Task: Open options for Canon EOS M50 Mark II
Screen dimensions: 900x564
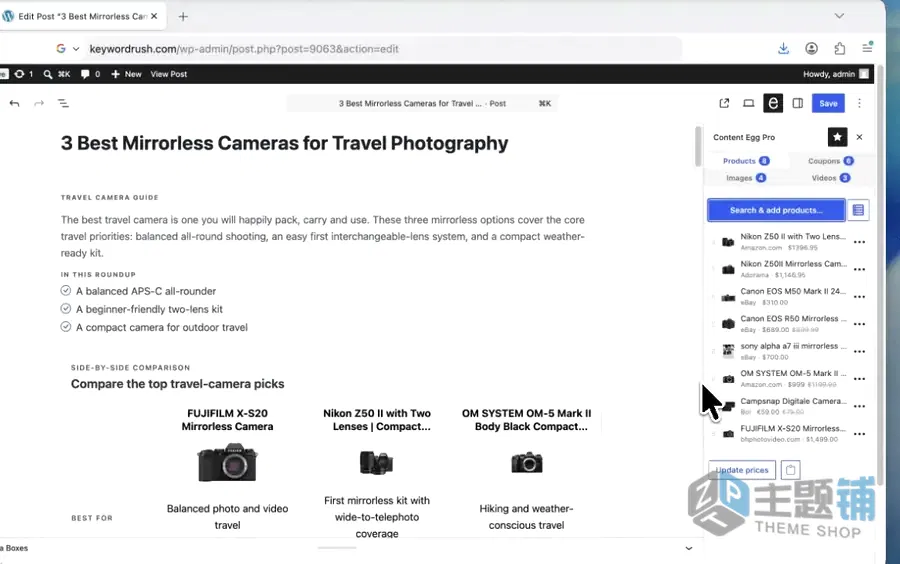Action: click(859, 297)
